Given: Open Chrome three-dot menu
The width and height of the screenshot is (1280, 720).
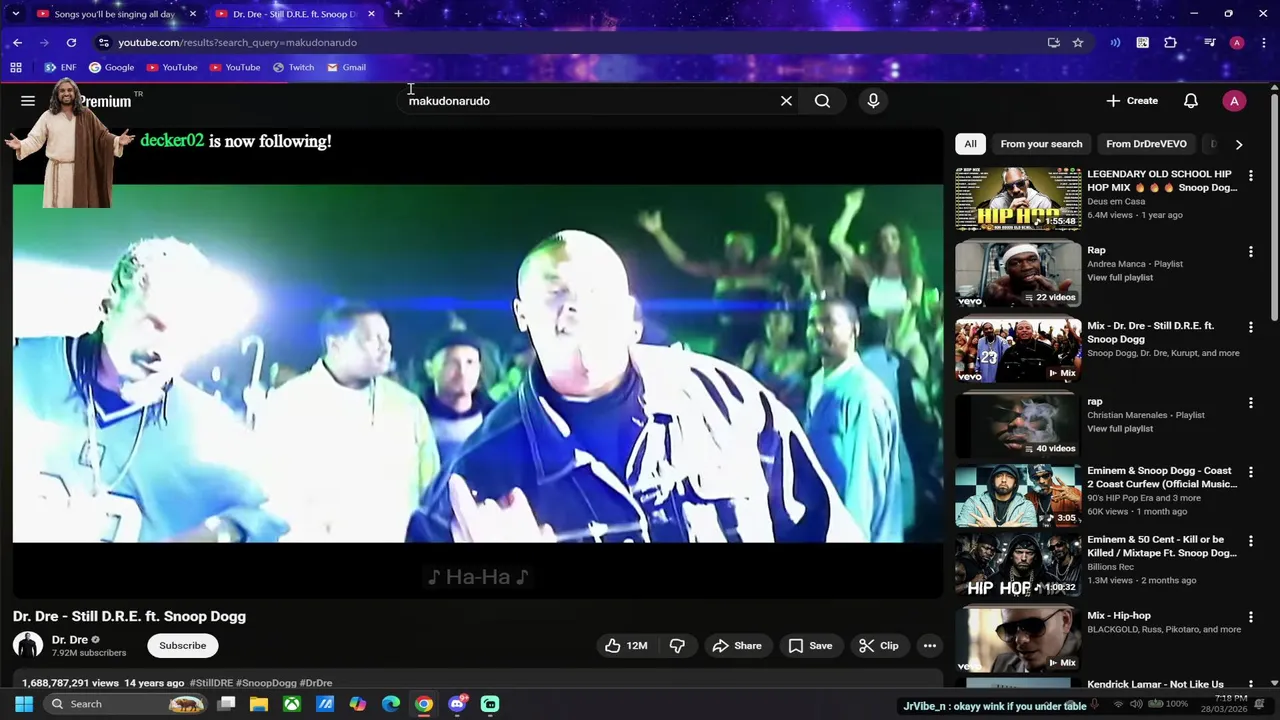Looking at the screenshot, I should click(x=1263, y=43).
